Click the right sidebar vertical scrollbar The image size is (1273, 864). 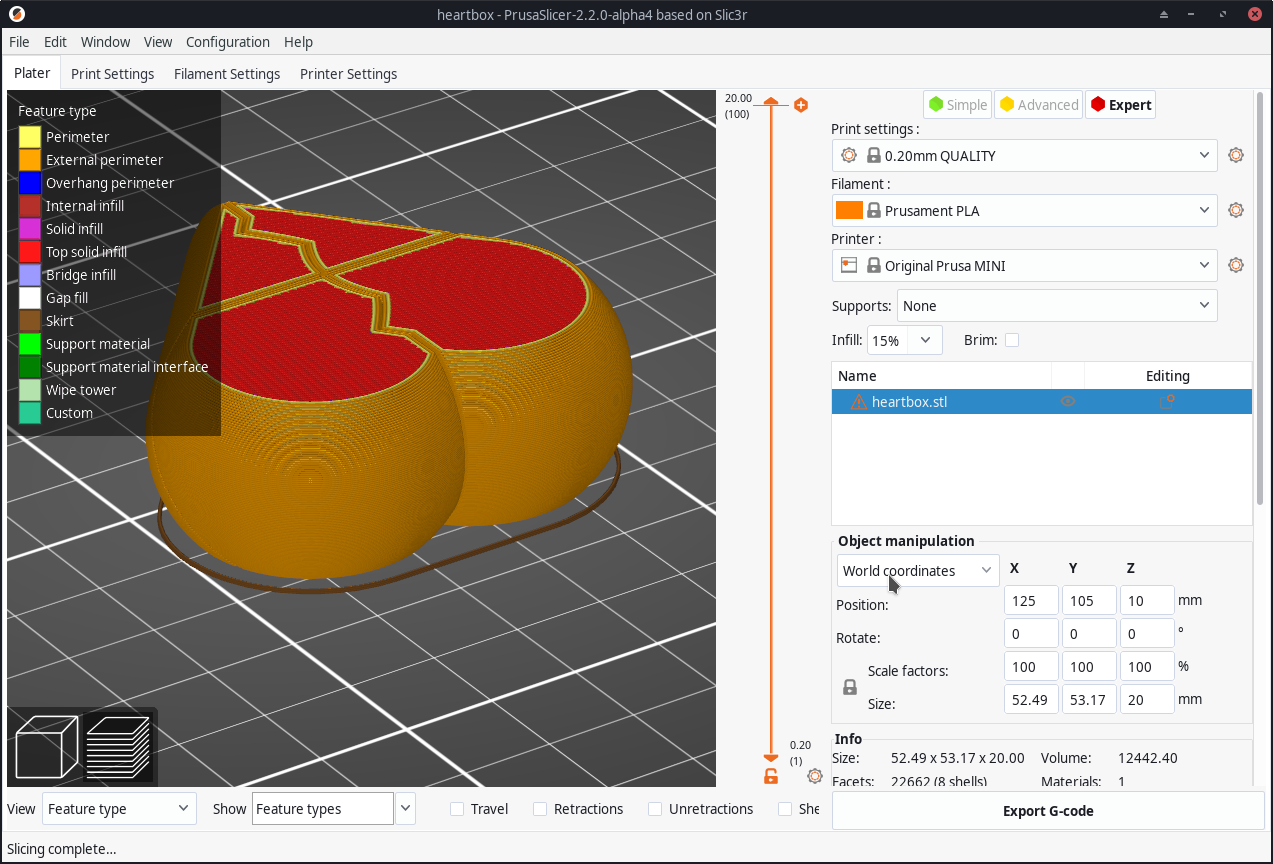tap(1262, 300)
